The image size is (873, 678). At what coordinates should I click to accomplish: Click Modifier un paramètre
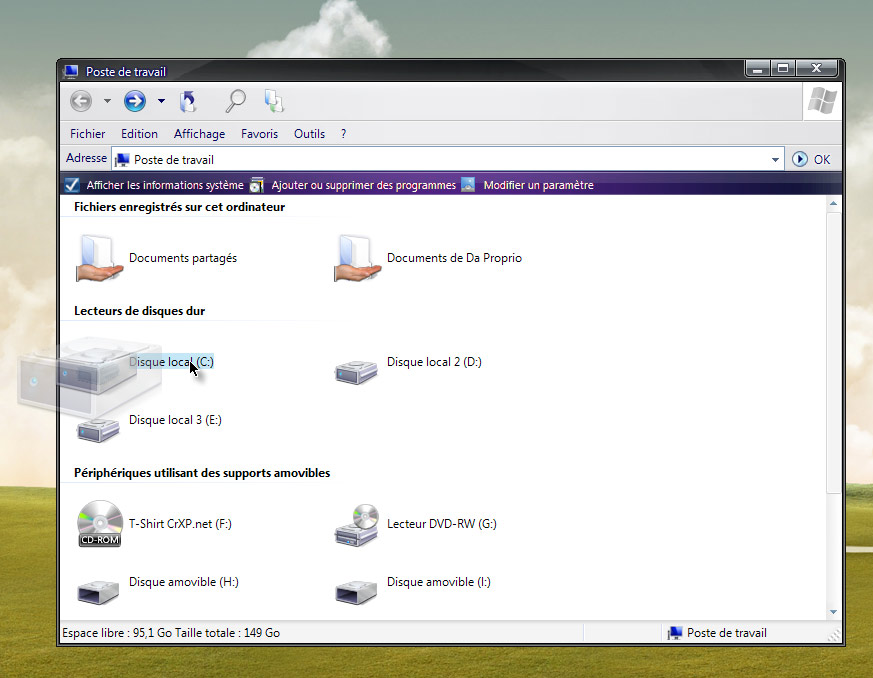tap(538, 185)
